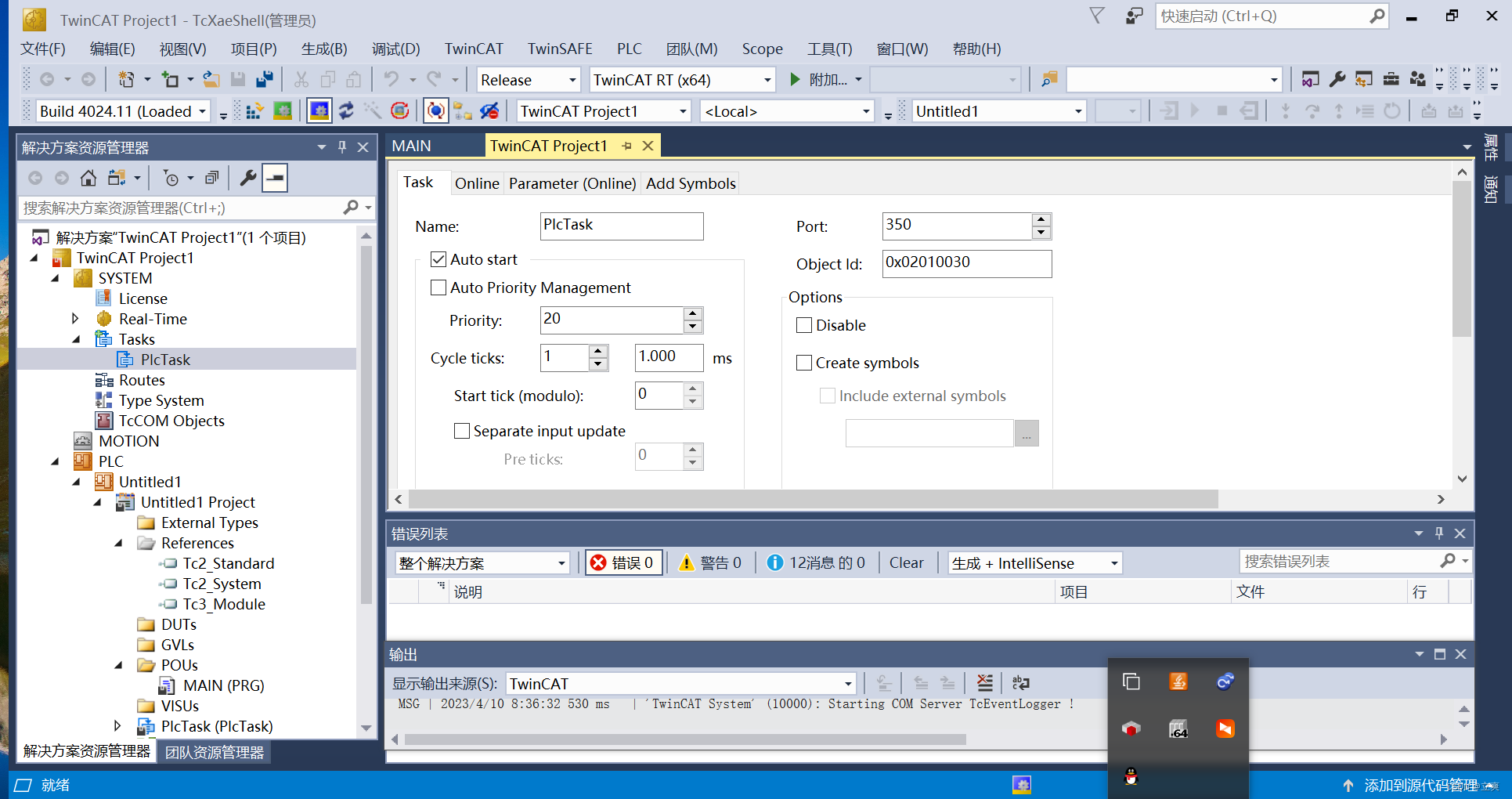The height and width of the screenshot is (799, 1512).
Task: Click the Clear button in error list
Action: [906, 562]
